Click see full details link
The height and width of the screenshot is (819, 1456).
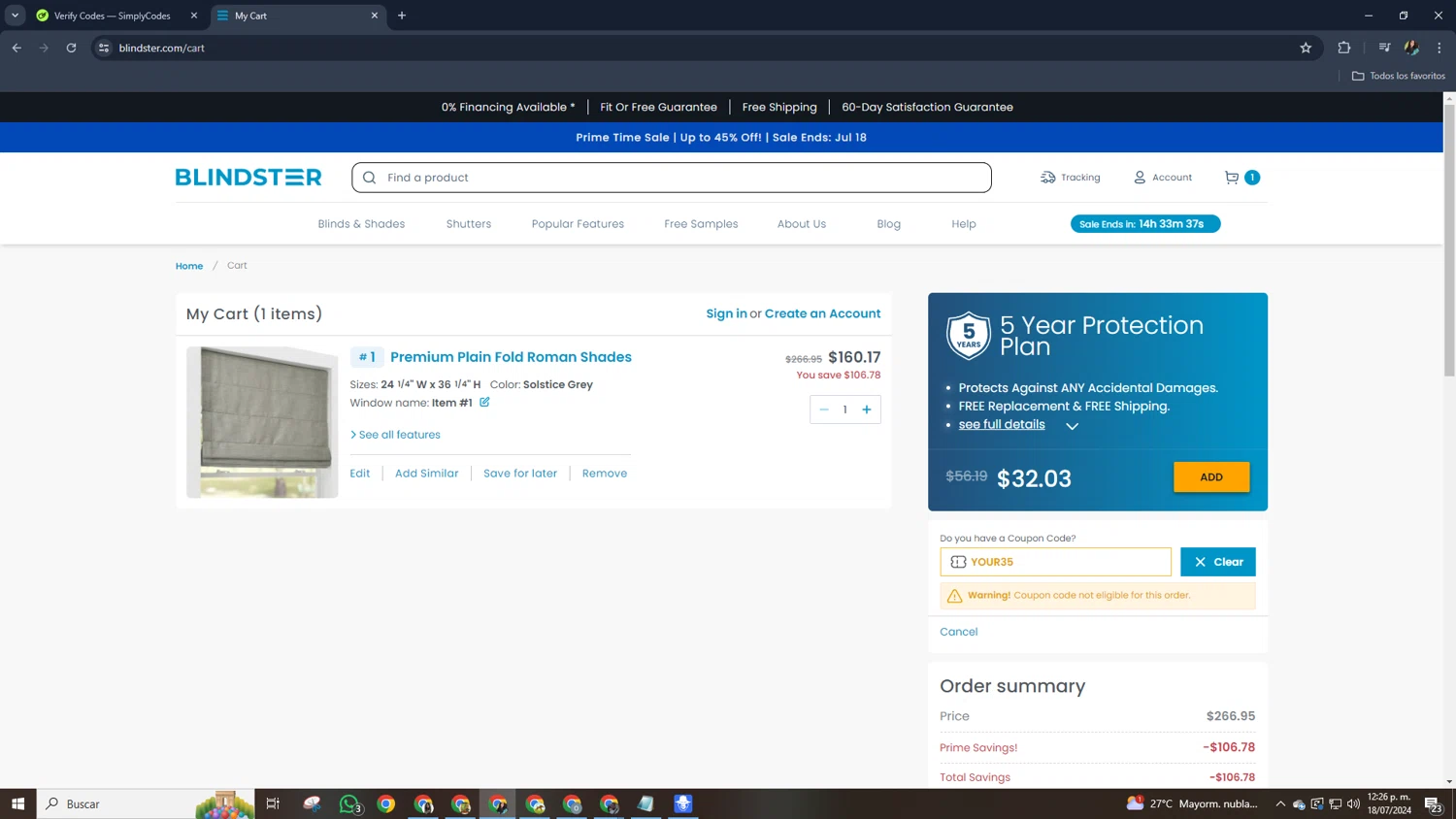click(1002, 424)
